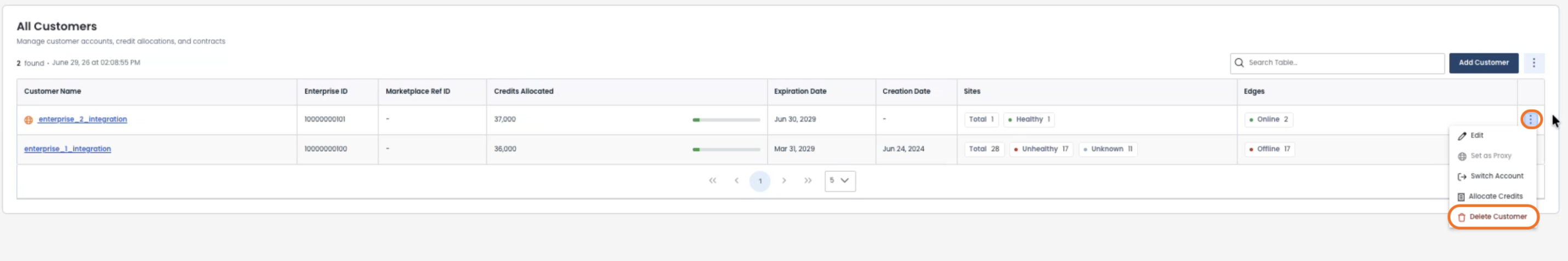The width and height of the screenshot is (1568, 261).
Task: Click the Add Customer button
Action: 1483,63
